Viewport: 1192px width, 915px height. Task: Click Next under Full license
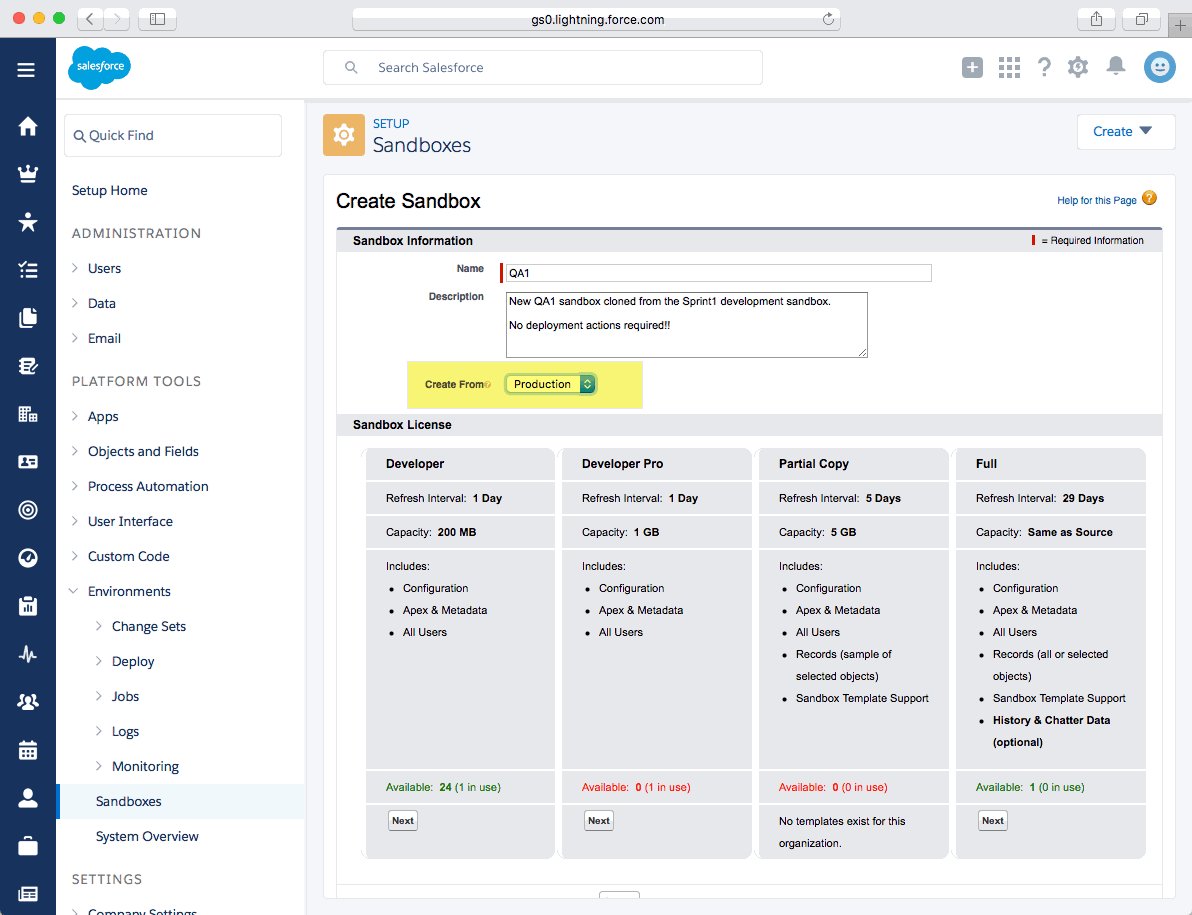(993, 821)
